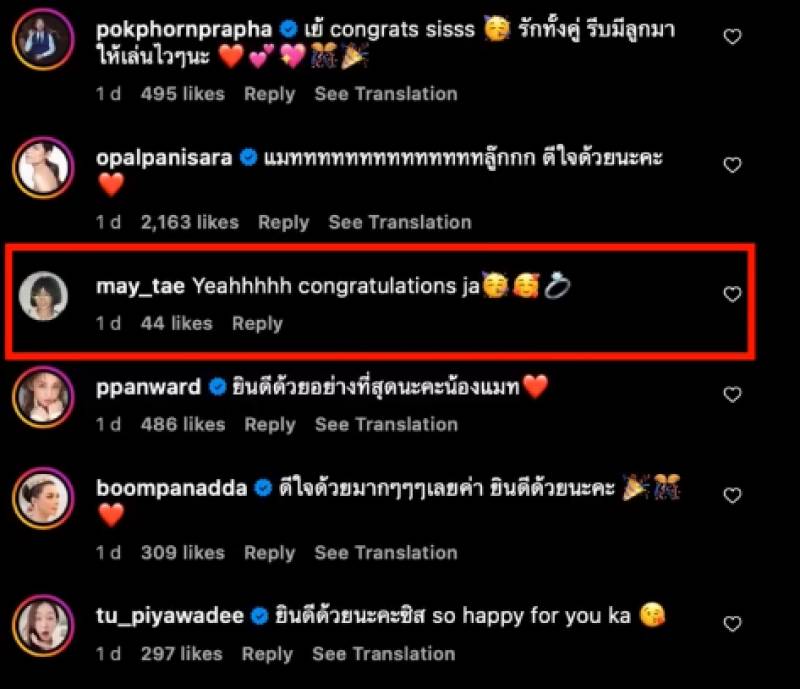Reply to boompanadda's comment
This screenshot has height=689, width=800.
(x=269, y=553)
